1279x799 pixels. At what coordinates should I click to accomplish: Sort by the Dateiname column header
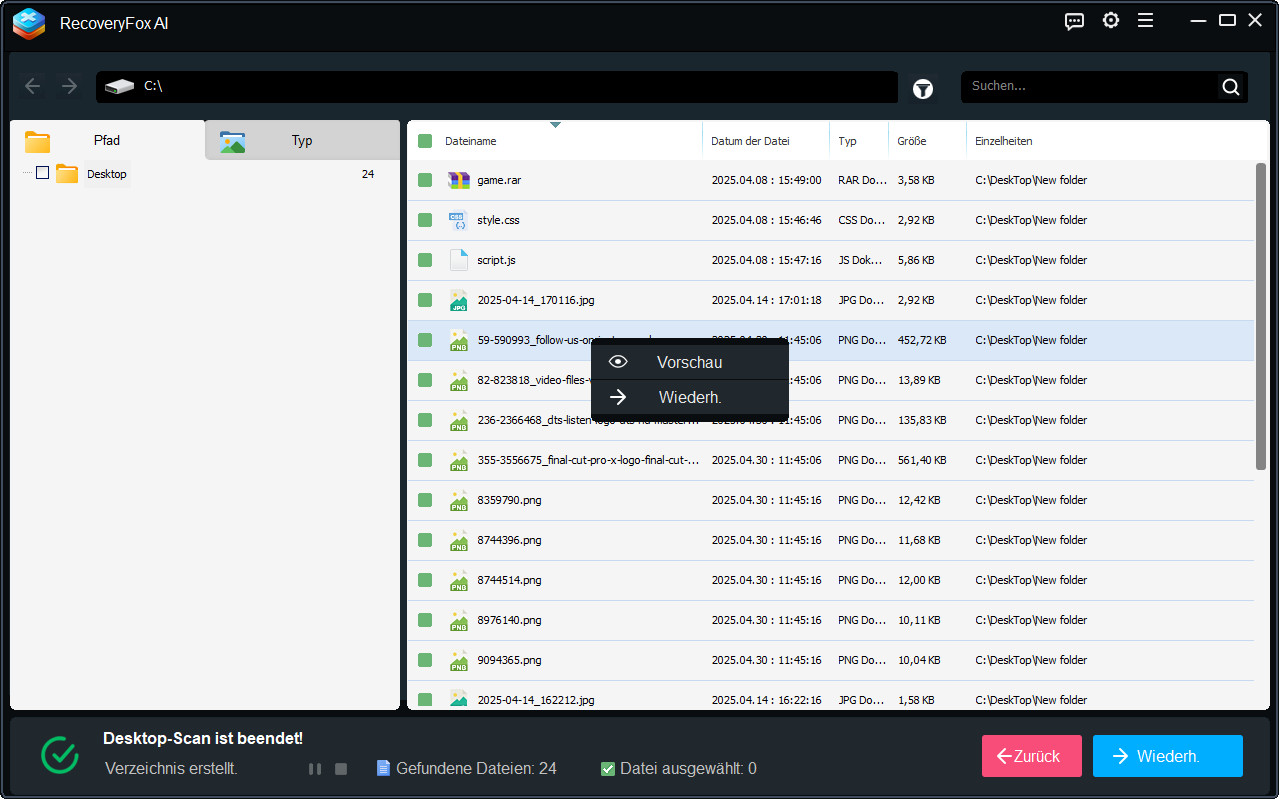coord(471,141)
